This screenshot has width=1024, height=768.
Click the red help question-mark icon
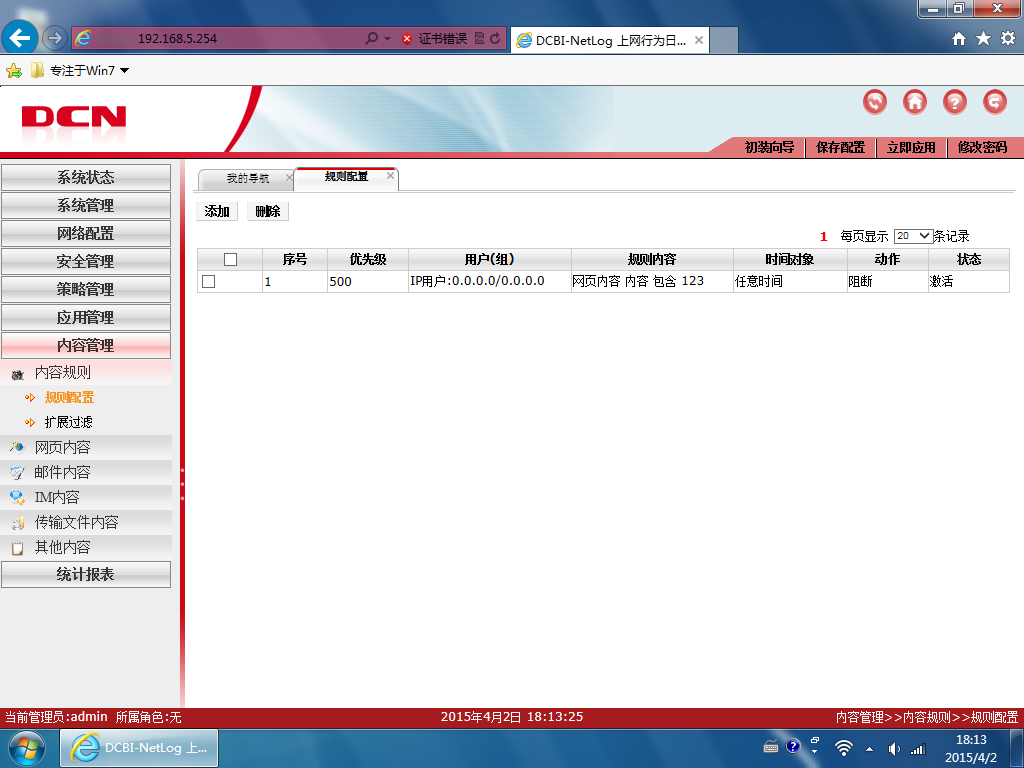point(955,102)
